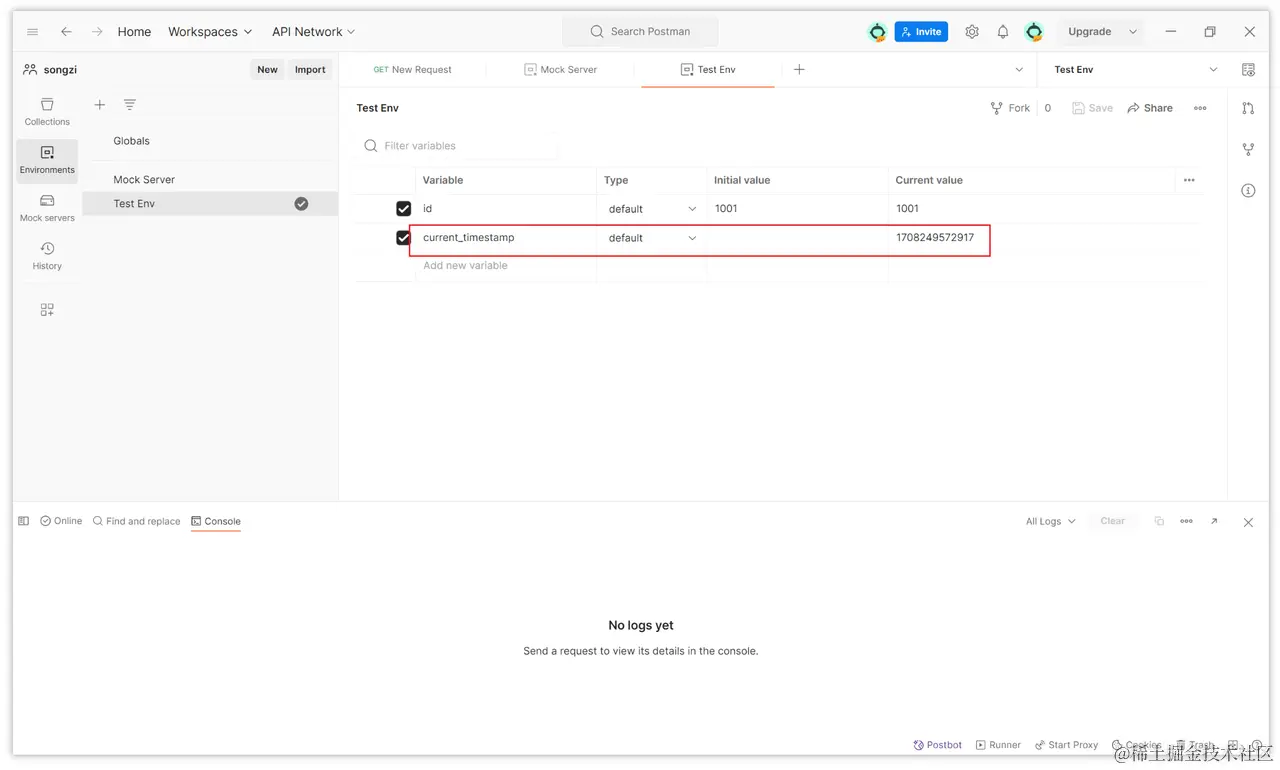
Task: Open Settings gear icon
Action: (972, 32)
